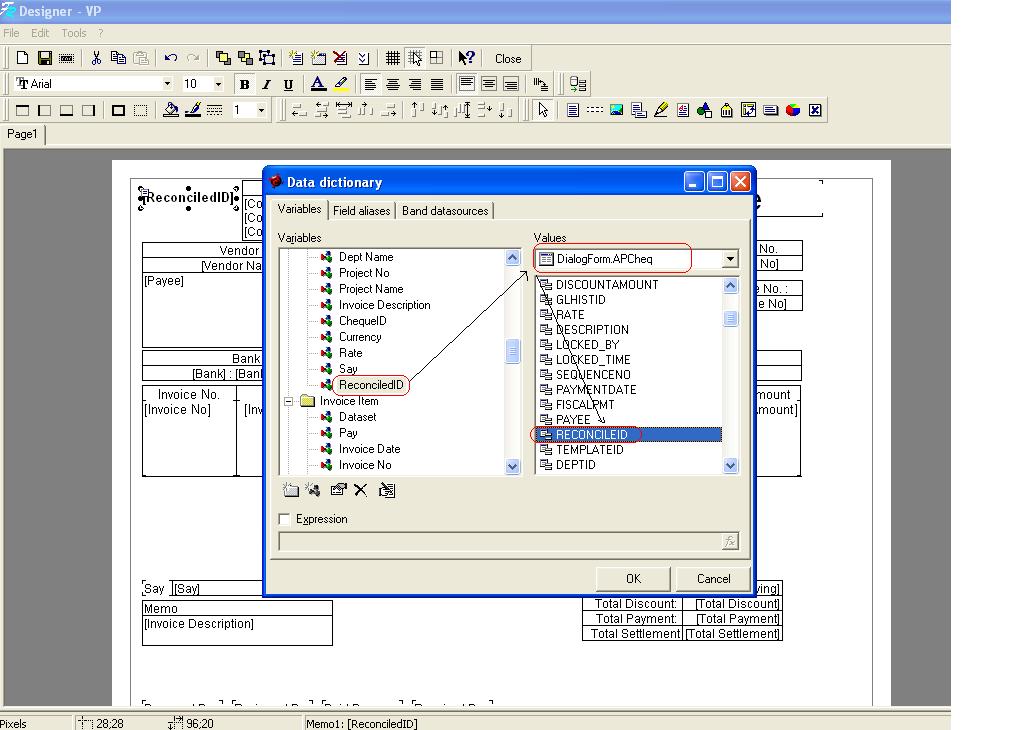Open the DialogForm.APCheq values dropdown
Viewport: 1024px width, 730px height.
[x=729, y=258]
